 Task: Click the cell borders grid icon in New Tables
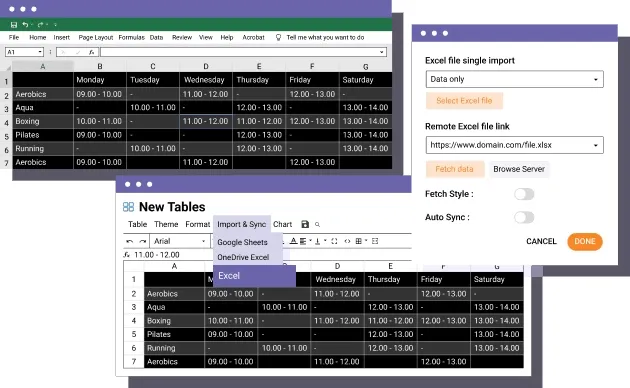[x=358, y=241]
